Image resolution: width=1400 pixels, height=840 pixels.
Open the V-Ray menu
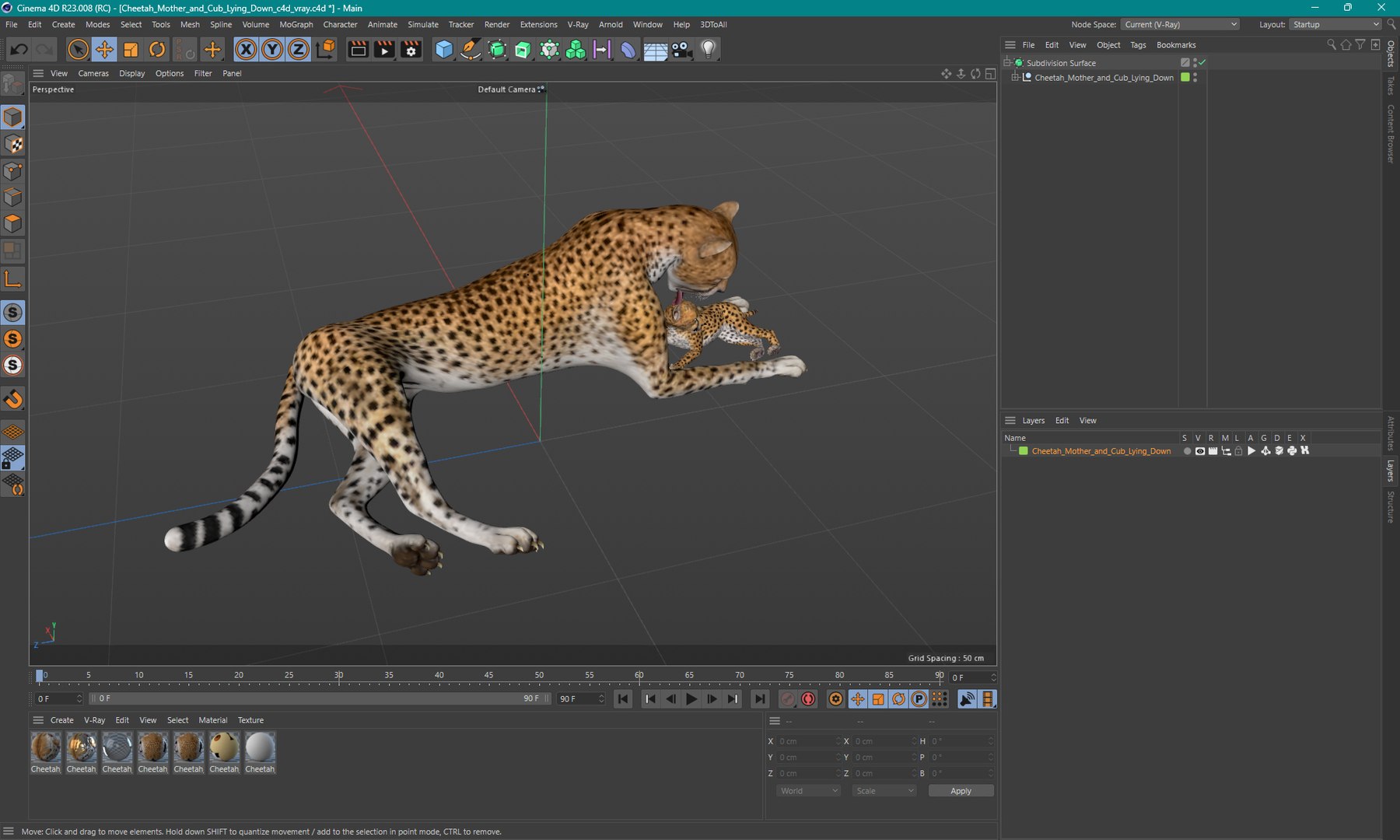[x=578, y=25]
